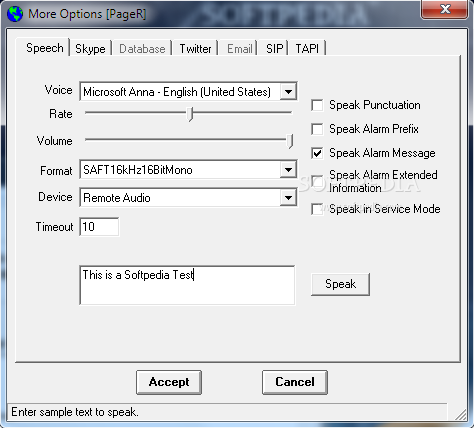474x428 pixels.
Task: Enable Speak in Service Mode checkbox
Action: [317, 209]
